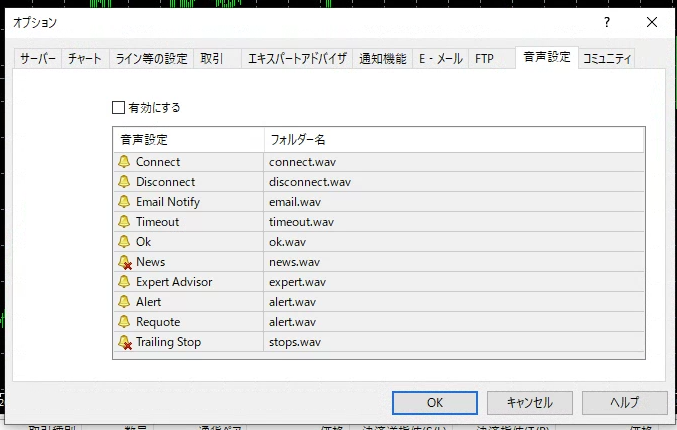Select the Ok event label
The image size is (677, 430).
143,241
